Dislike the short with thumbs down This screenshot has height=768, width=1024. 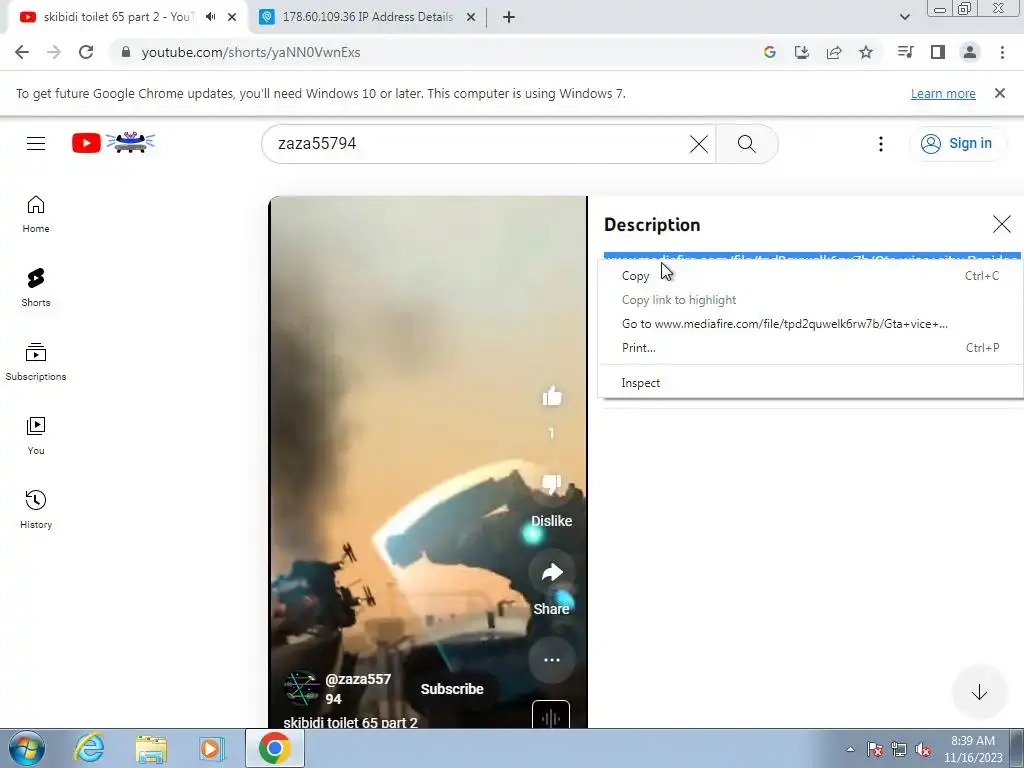[552, 485]
